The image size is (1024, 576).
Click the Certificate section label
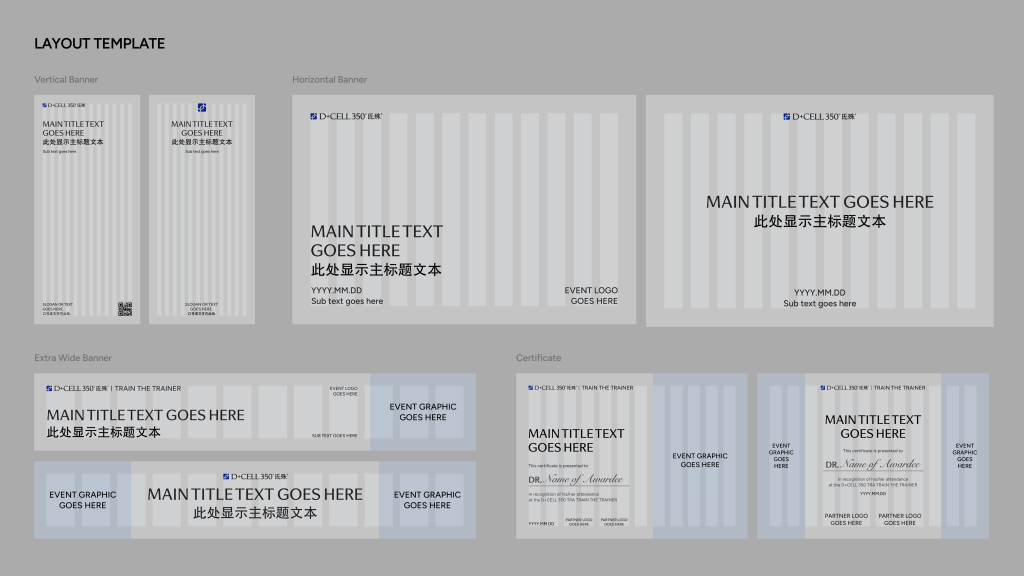538,358
